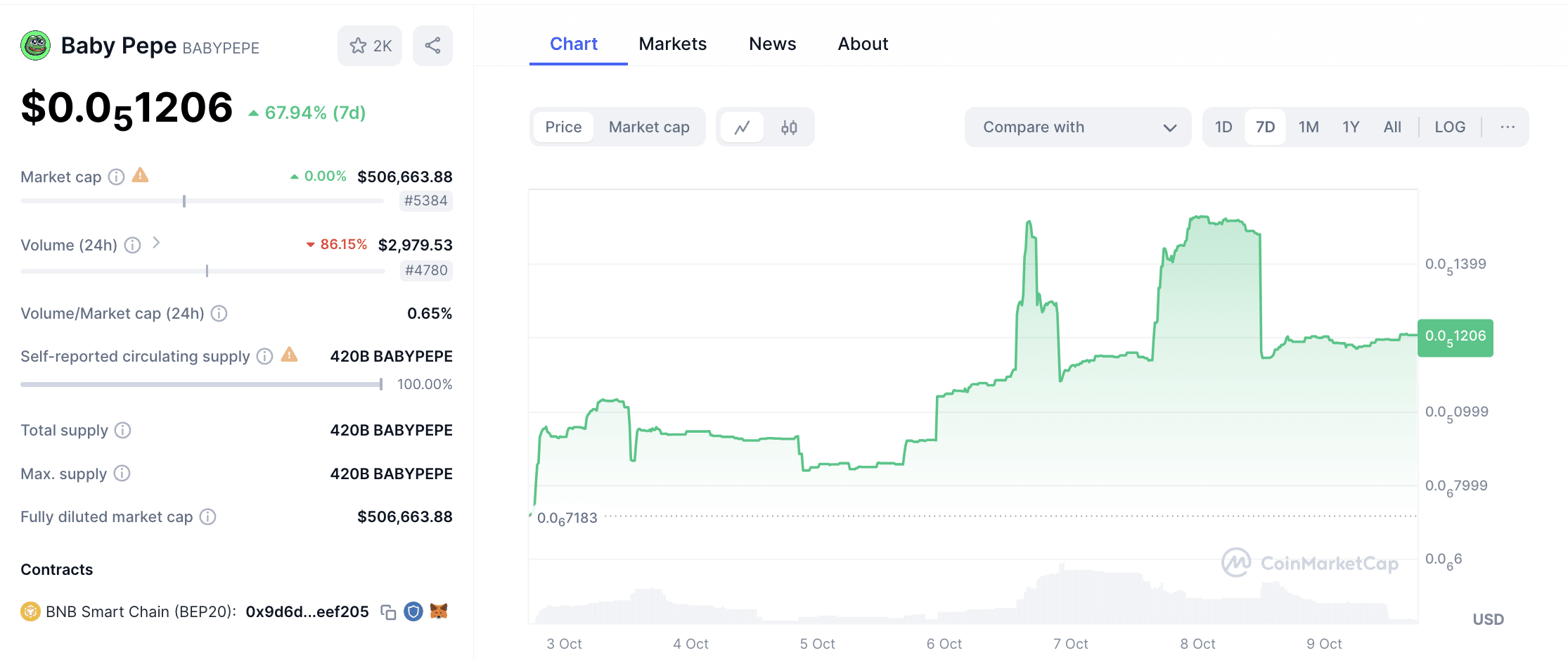Copy the BNB contract address

pyautogui.click(x=388, y=612)
